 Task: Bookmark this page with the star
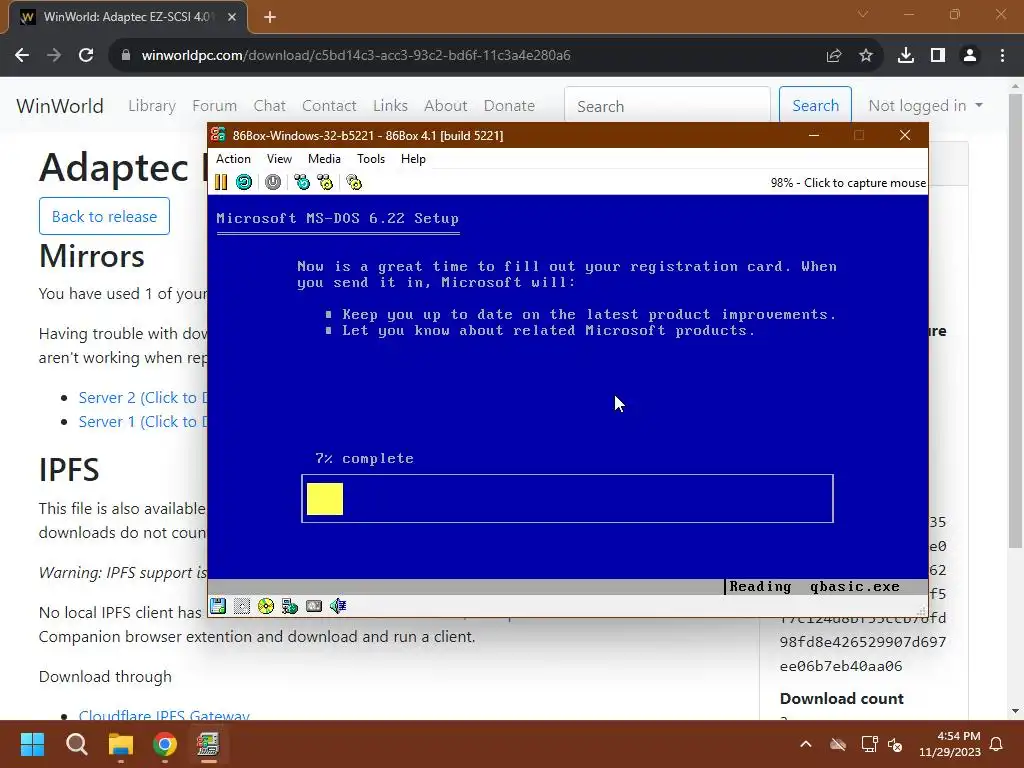(x=866, y=56)
